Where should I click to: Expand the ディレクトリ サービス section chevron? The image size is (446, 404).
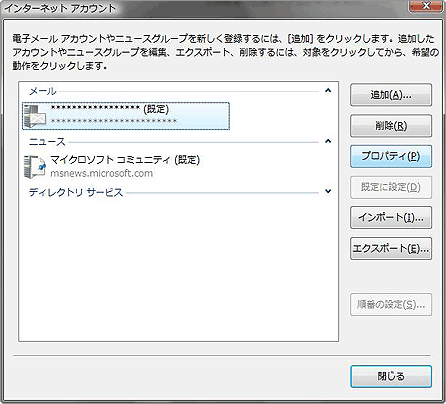(x=328, y=192)
